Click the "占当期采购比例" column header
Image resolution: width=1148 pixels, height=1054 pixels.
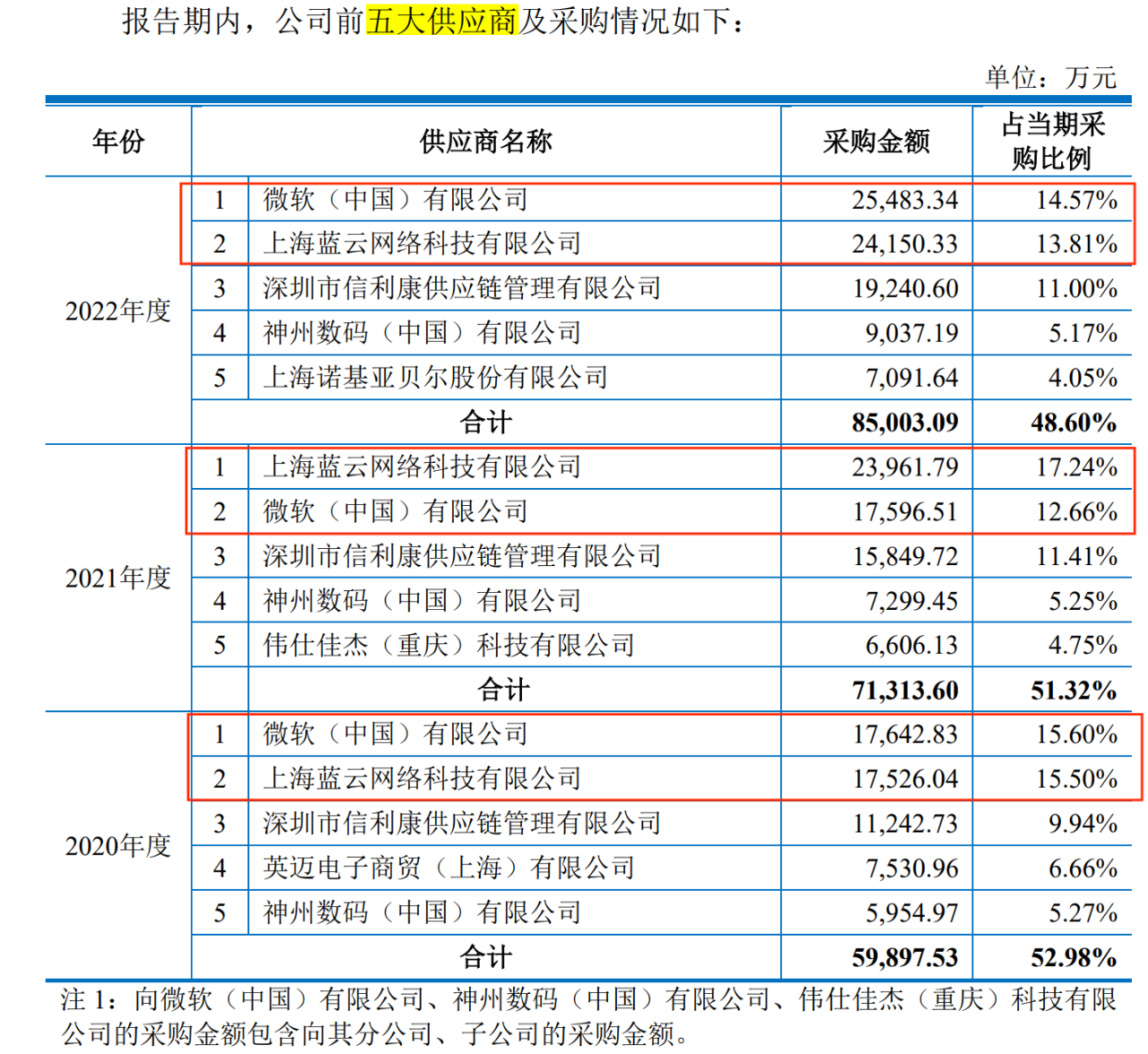pyautogui.click(x=1052, y=141)
